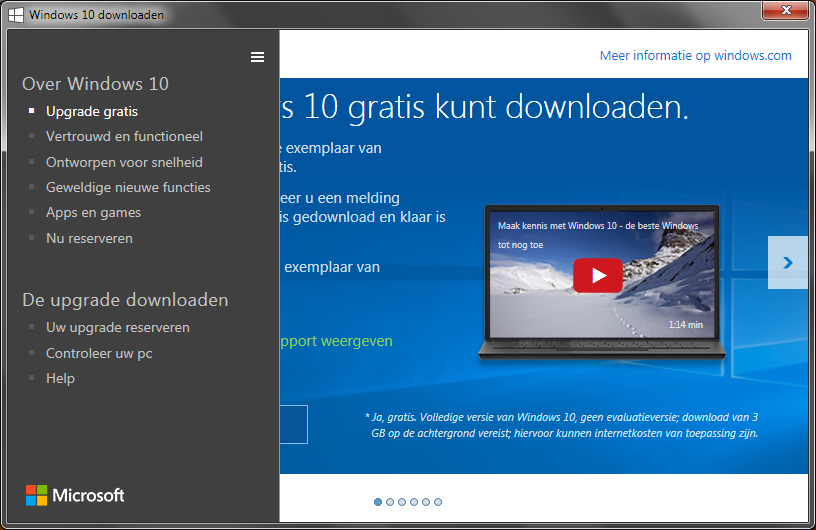Select the fifth page indicator dot
Viewport: 816px width, 530px height.
click(x=426, y=502)
